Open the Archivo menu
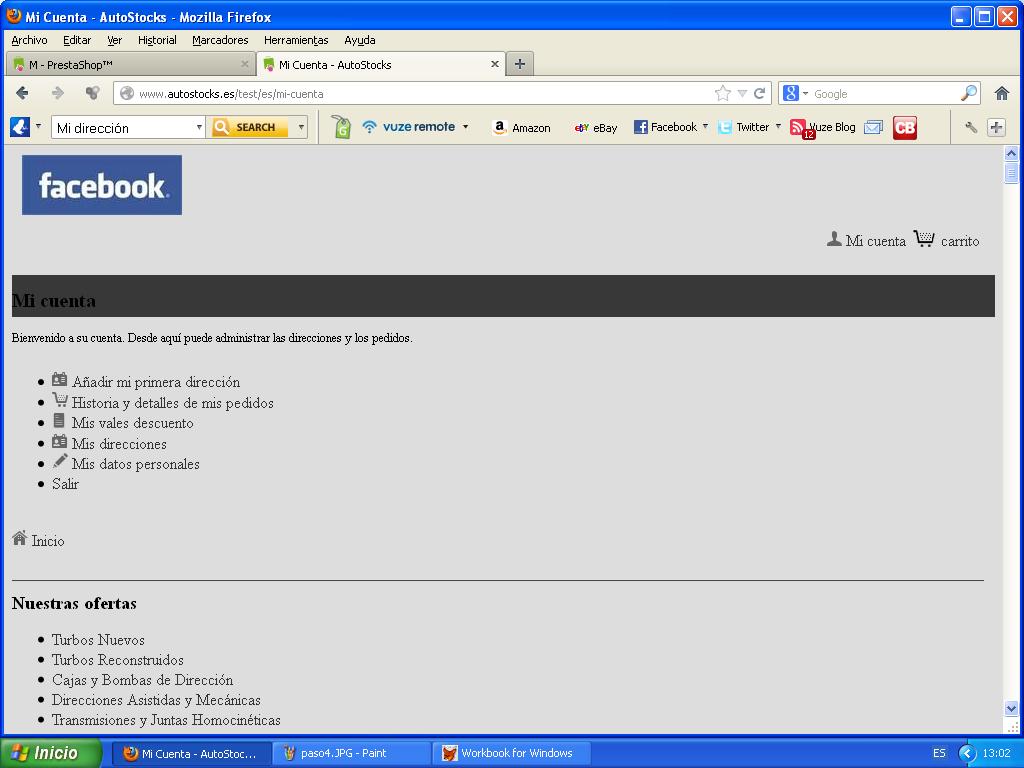 pyautogui.click(x=29, y=40)
